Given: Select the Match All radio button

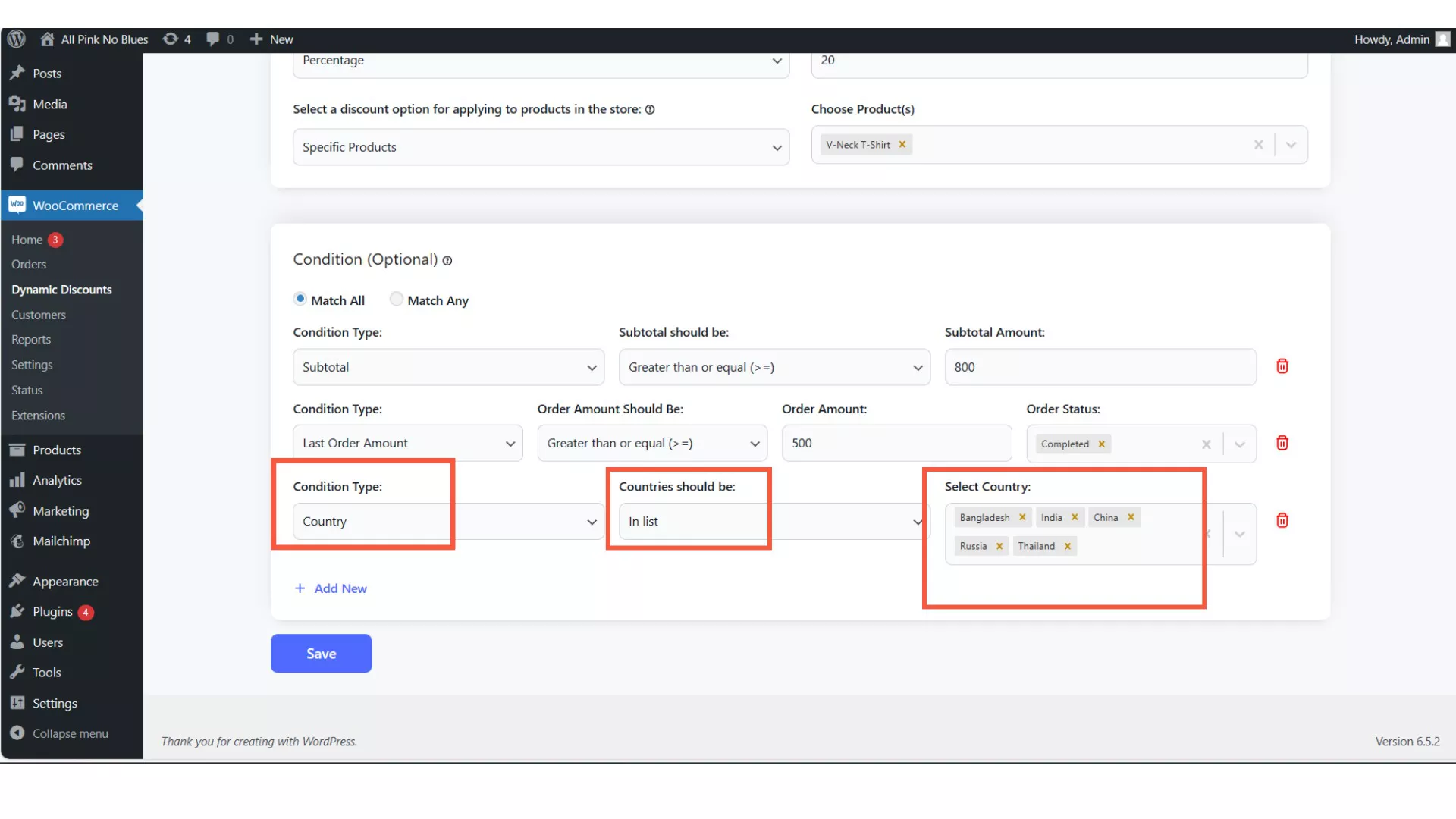Looking at the screenshot, I should 300,299.
